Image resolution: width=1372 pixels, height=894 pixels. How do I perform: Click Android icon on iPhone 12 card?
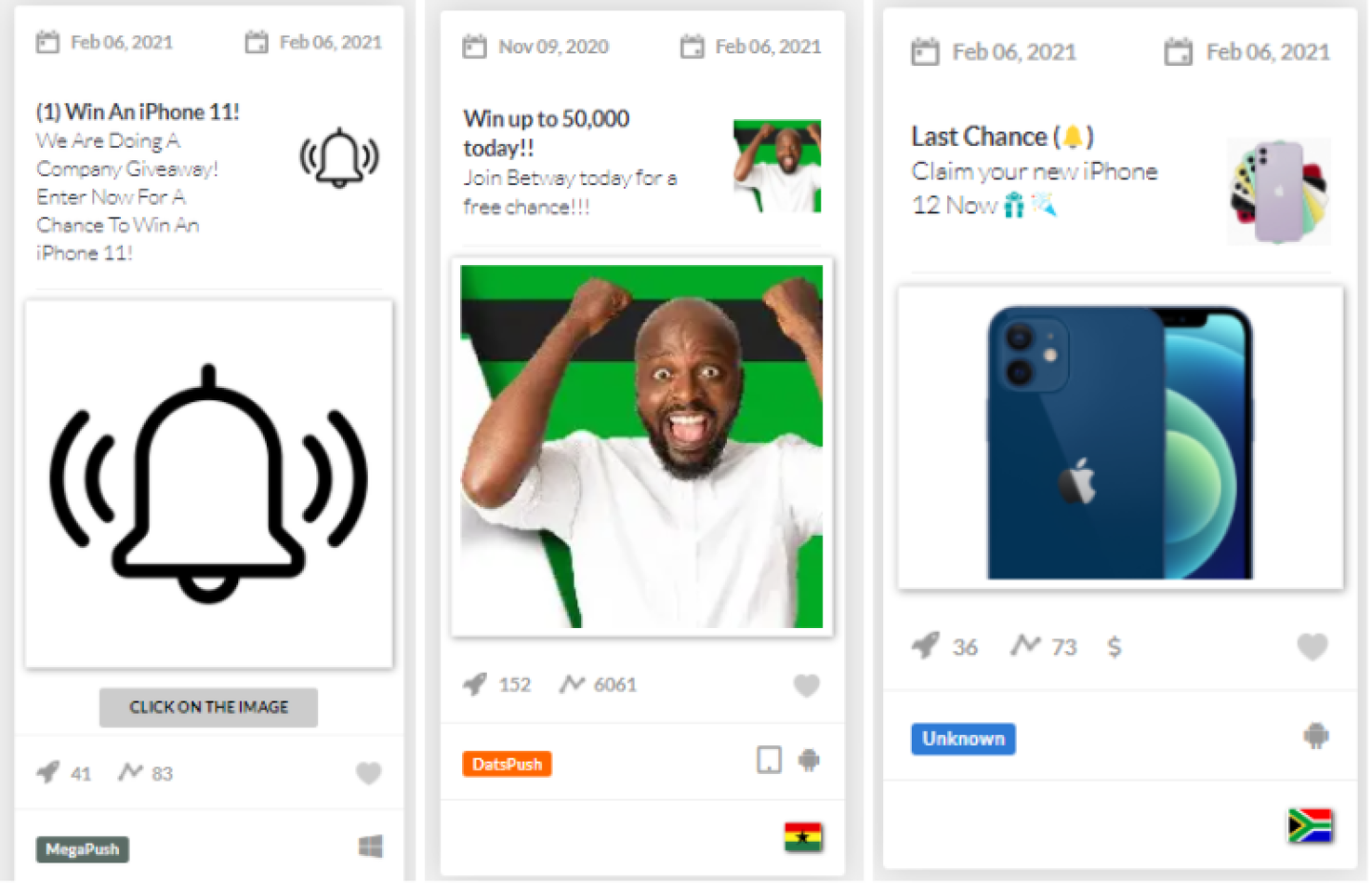click(1316, 736)
